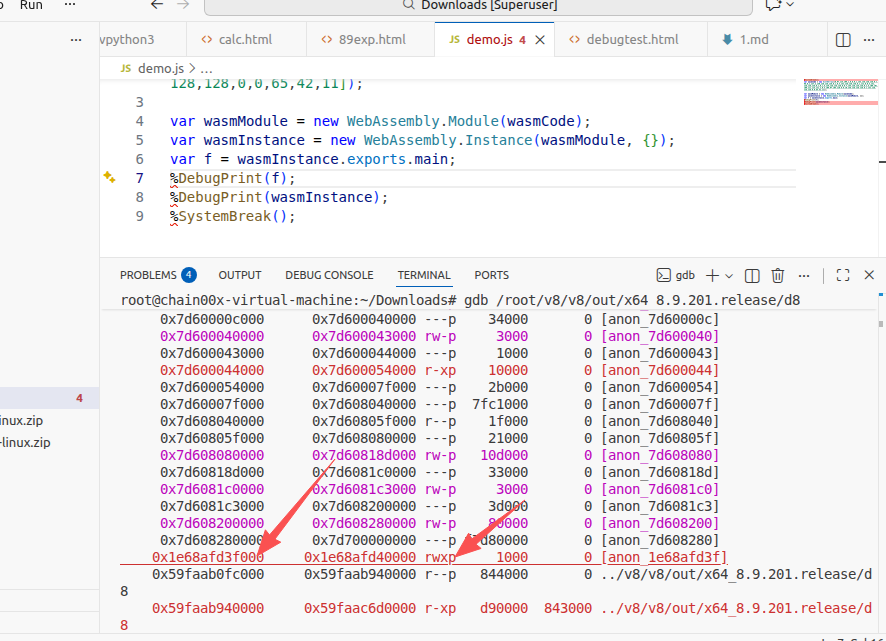
Task: Click the %SystemBreak() code line
Action: tap(232, 216)
